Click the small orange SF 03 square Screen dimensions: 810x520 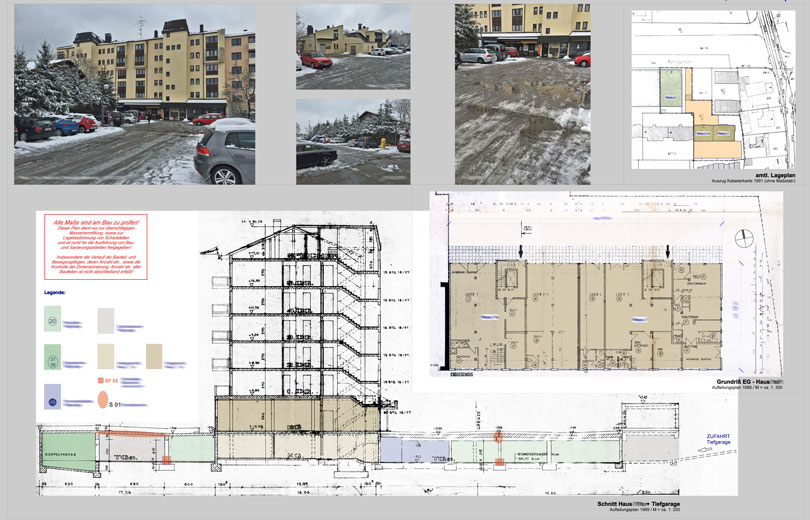[100, 381]
